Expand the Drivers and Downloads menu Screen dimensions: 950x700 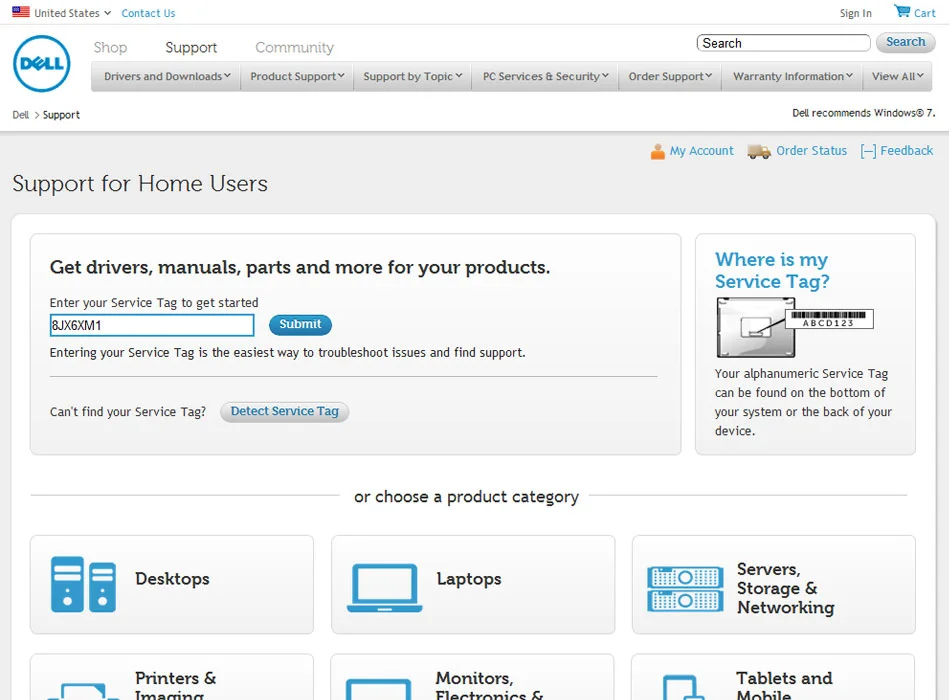167,76
